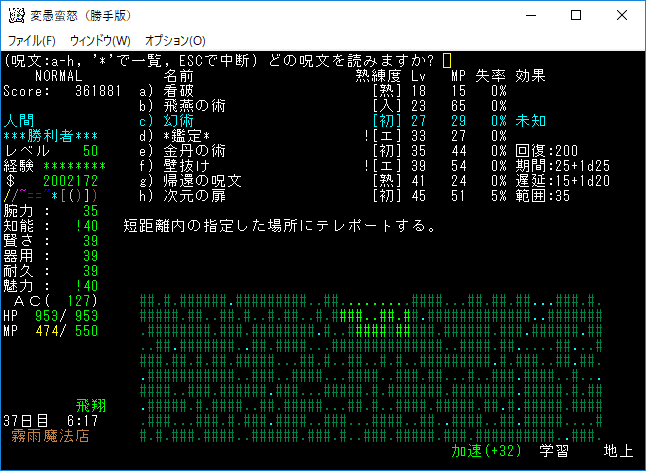646x471 pixels.
Task: Click the yellow input cursor after the prompt
Action: (x=446, y=60)
